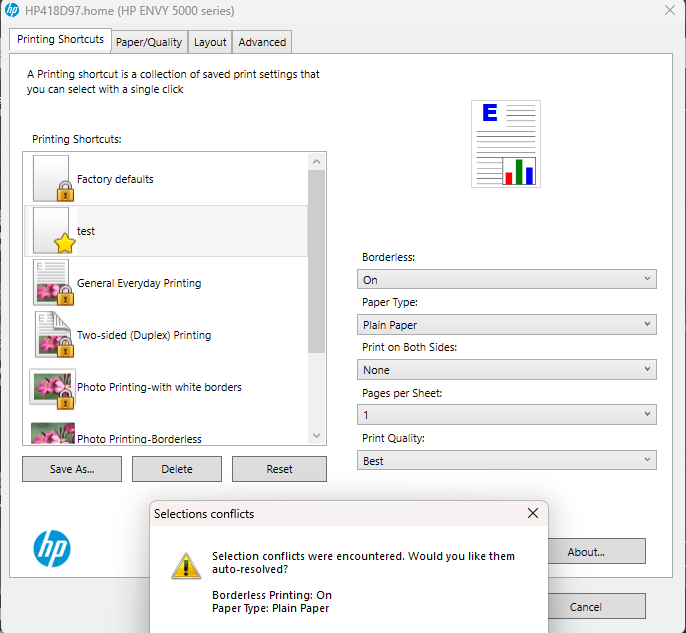This screenshot has width=686, height=633.
Task: Open the Advanced tab
Action: [x=262, y=42]
